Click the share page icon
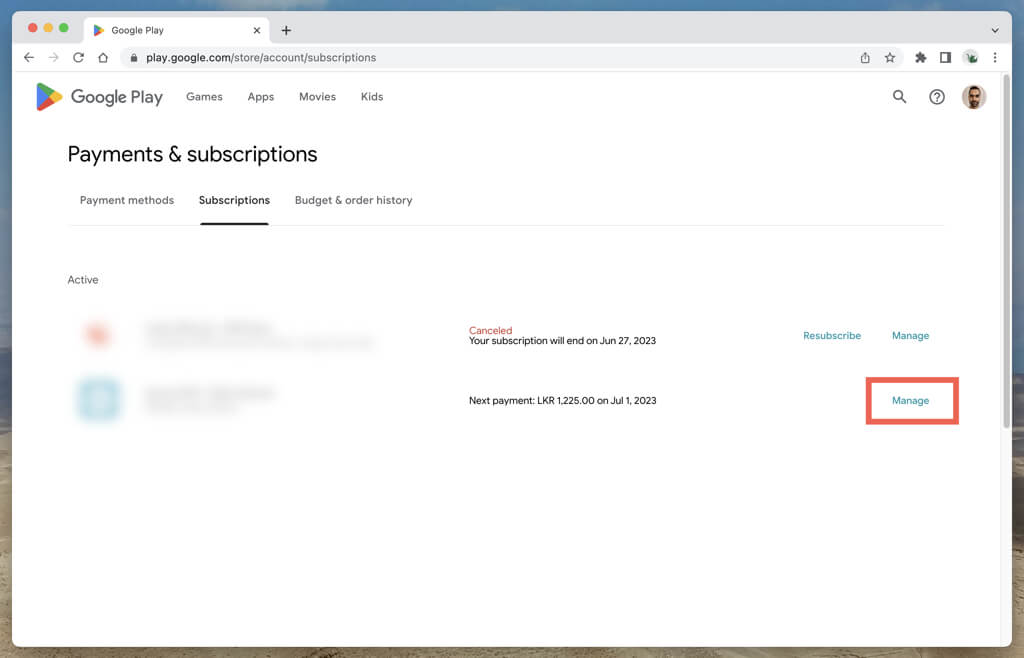 pos(865,58)
